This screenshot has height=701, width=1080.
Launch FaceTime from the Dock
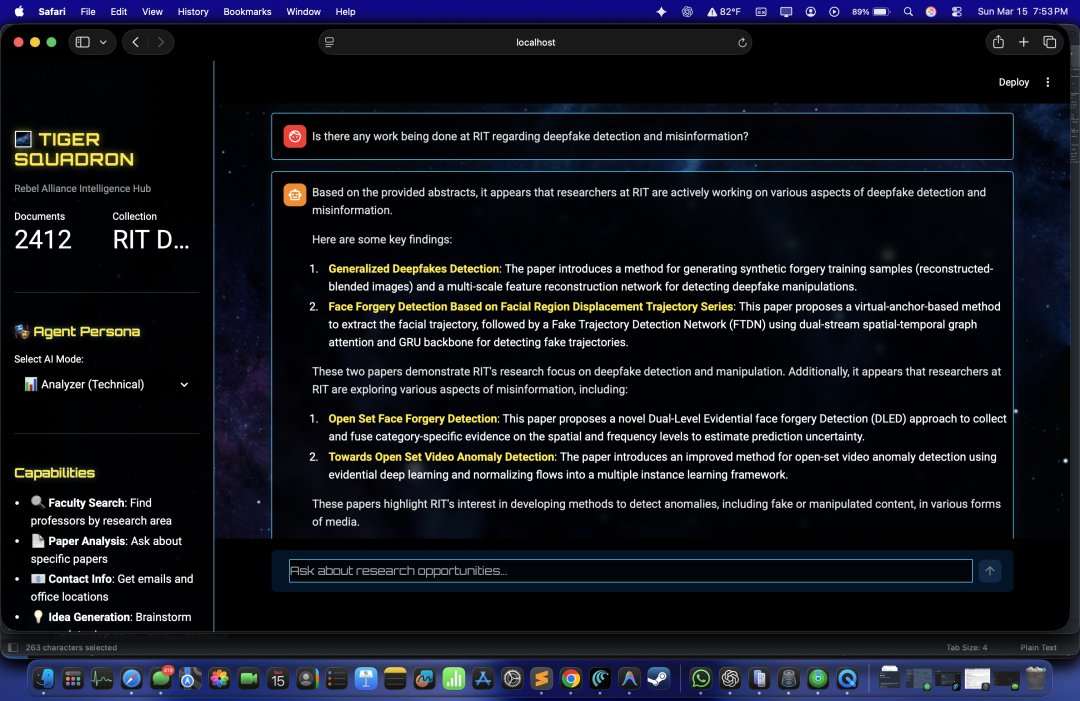[x=249, y=679]
